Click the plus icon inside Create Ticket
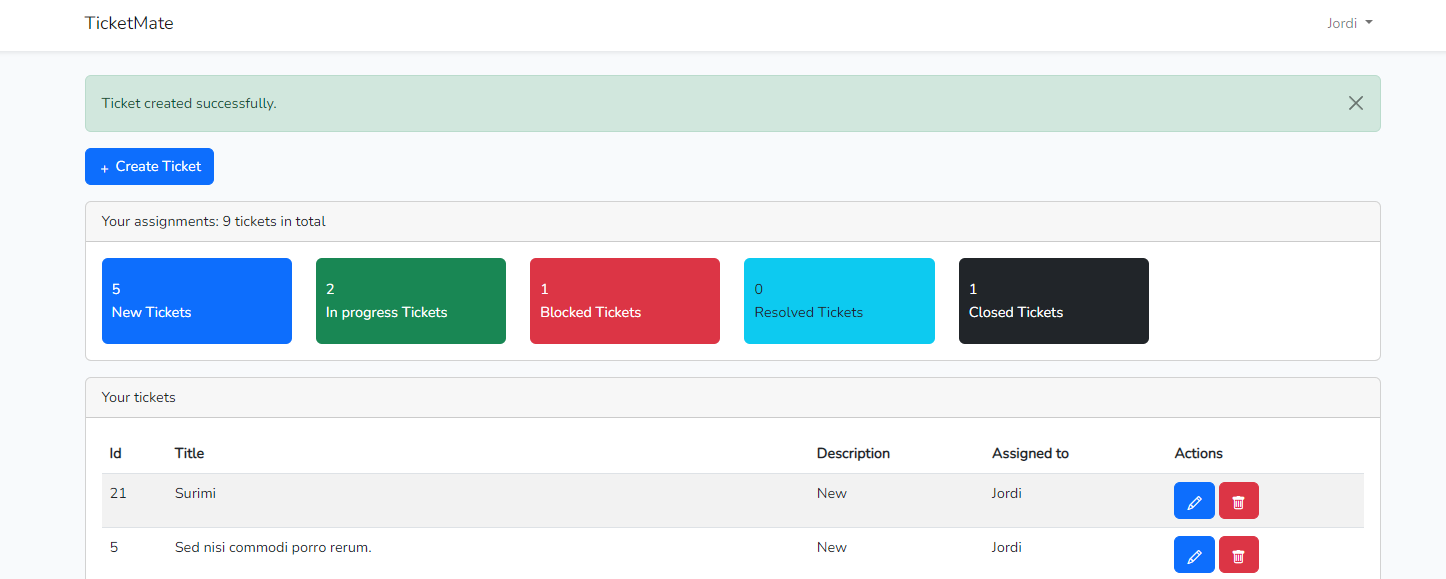Image resolution: width=1446 pixels, height=579 pixels. [x=104, y=166]
